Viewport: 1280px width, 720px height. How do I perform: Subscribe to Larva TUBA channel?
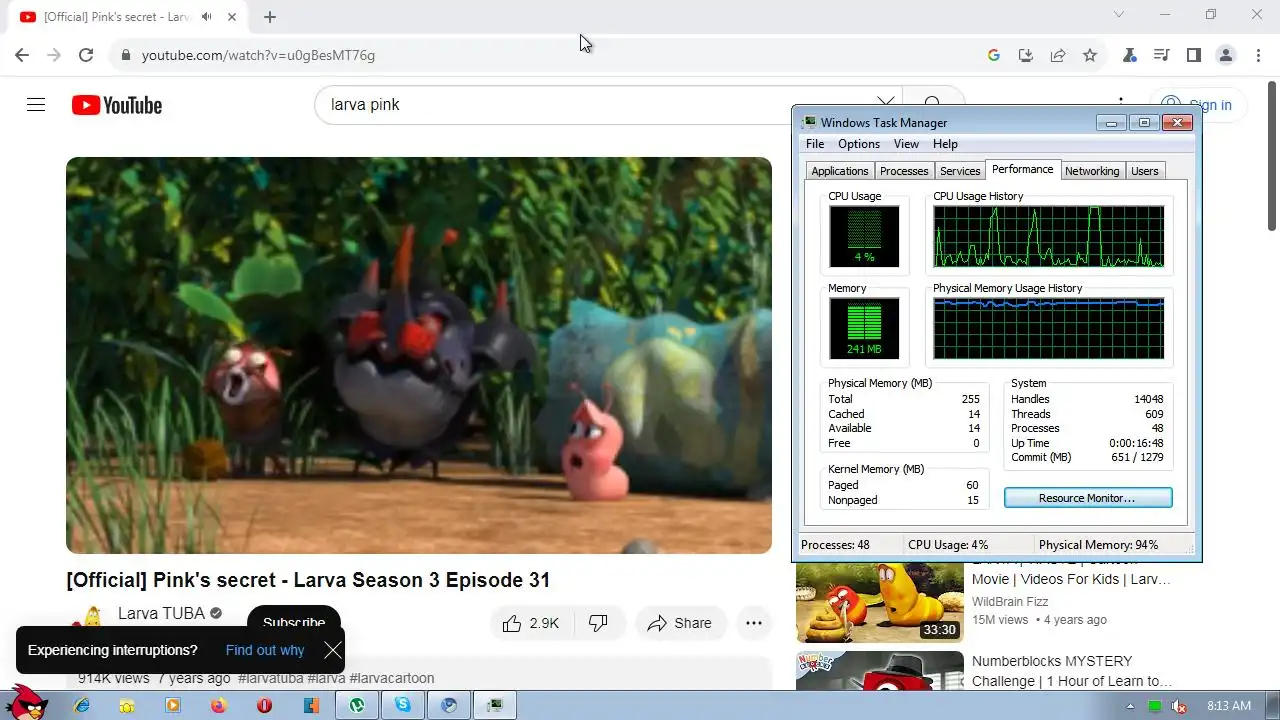[x=294, y=623]
